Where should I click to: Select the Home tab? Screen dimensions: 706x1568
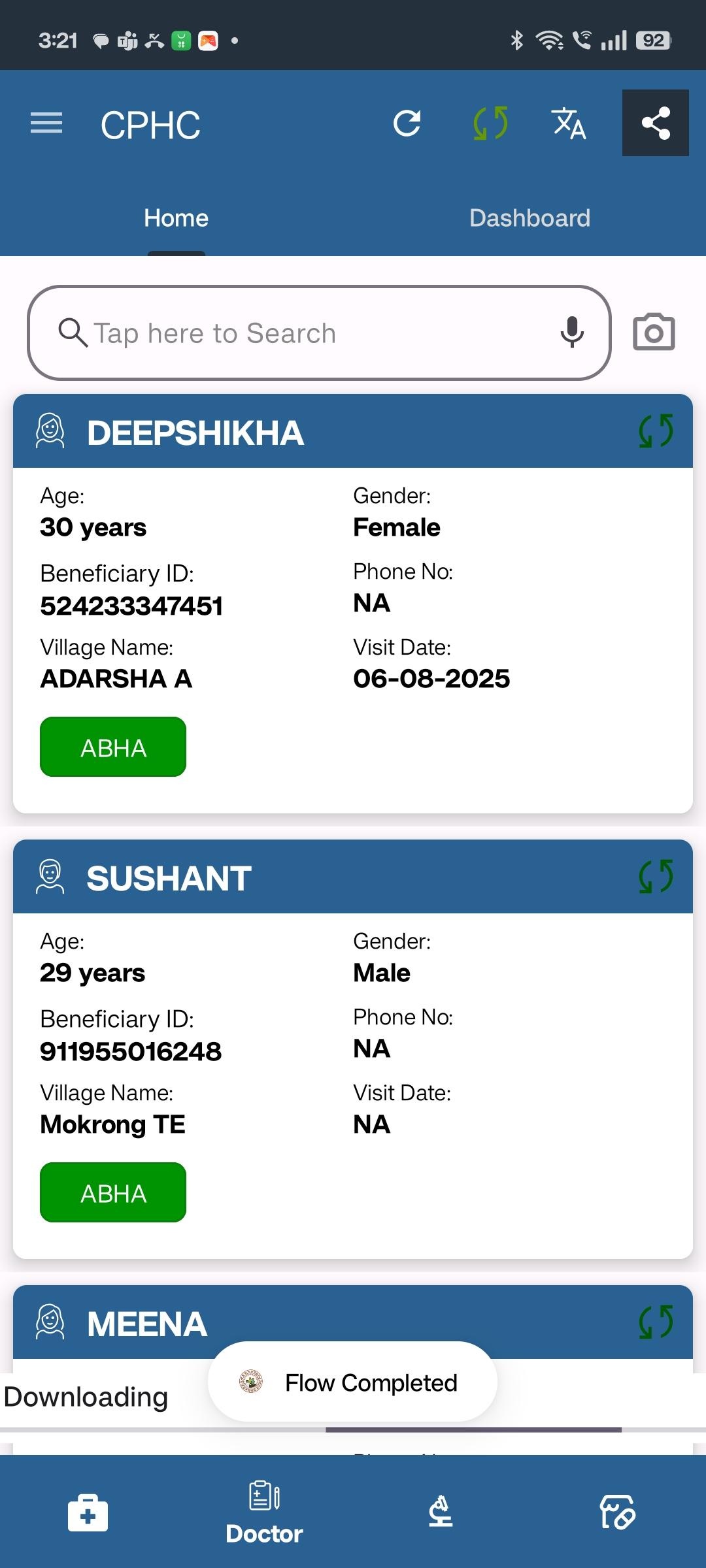[x=176, y=218]
